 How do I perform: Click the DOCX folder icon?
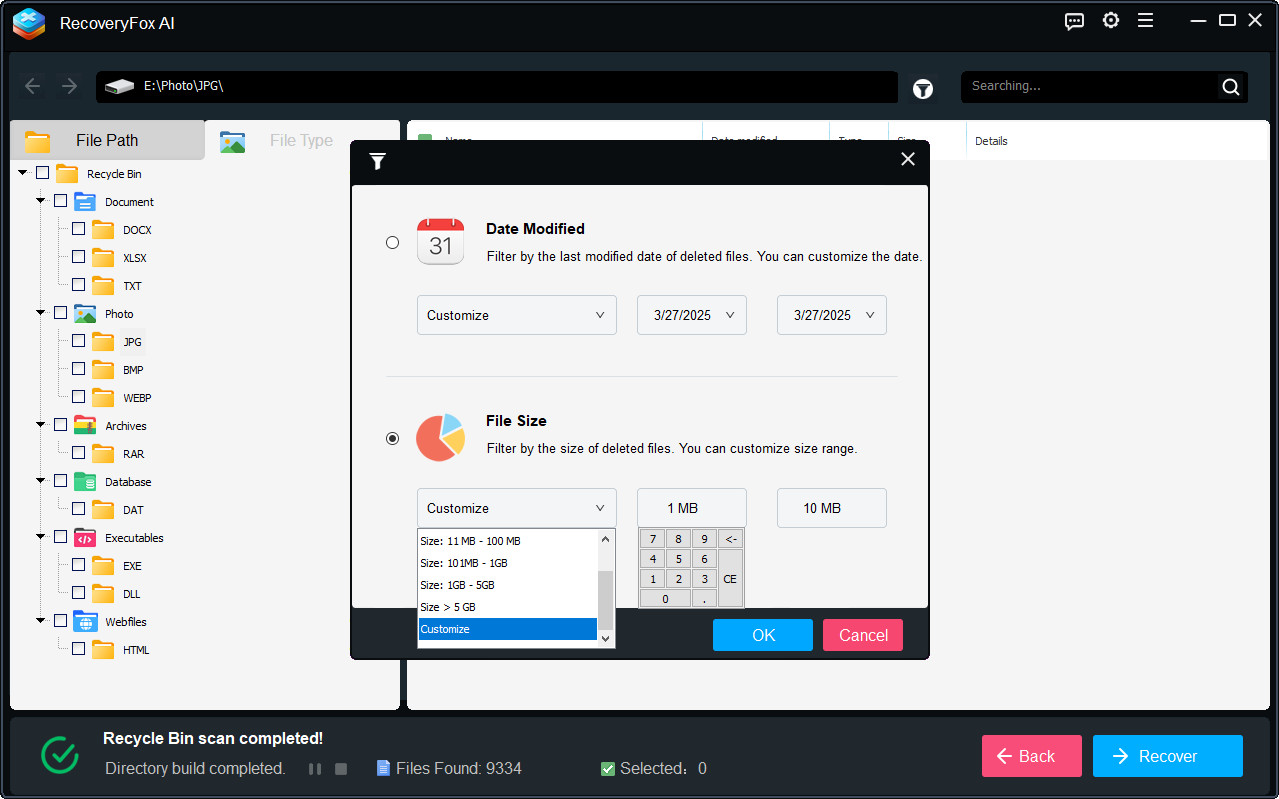(103, 229)
